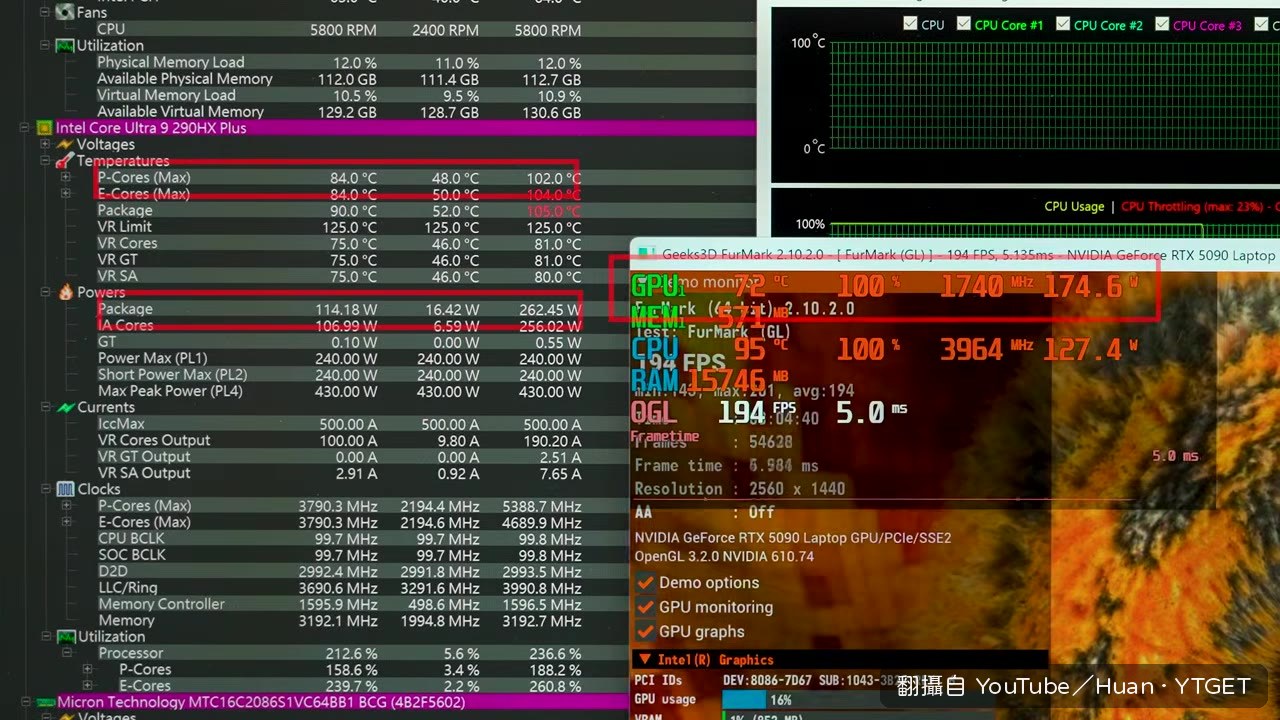
Task: Collapse the Intel(R) Graphics section in FurMark
Action: pyautogui.click(x=646, y=660)
